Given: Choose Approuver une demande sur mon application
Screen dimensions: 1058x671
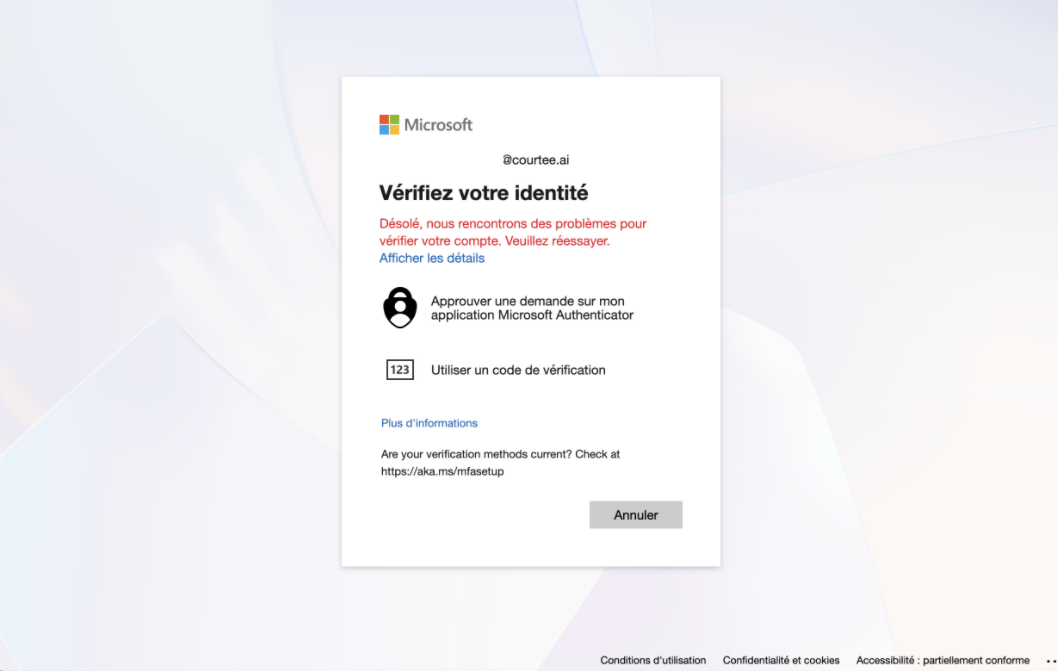Looking at the screenshot, I should (x=532, y=308).
